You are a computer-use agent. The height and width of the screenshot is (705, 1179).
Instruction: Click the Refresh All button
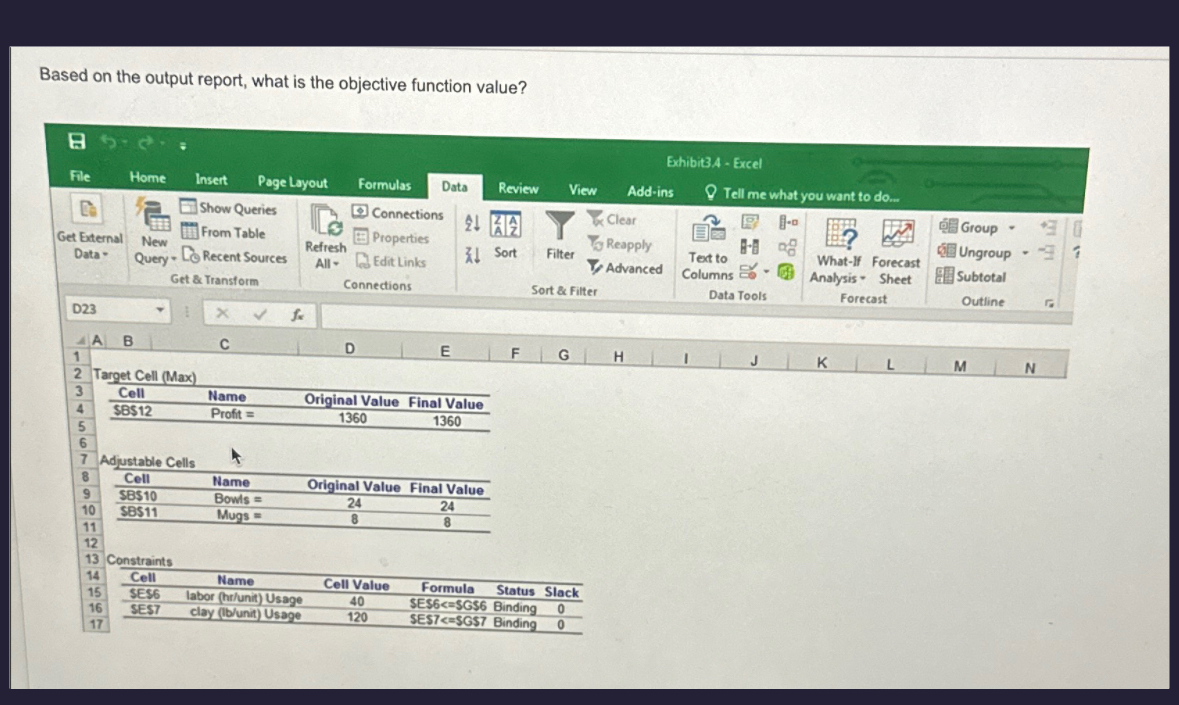pyautogui.click(x=326, y=238)
